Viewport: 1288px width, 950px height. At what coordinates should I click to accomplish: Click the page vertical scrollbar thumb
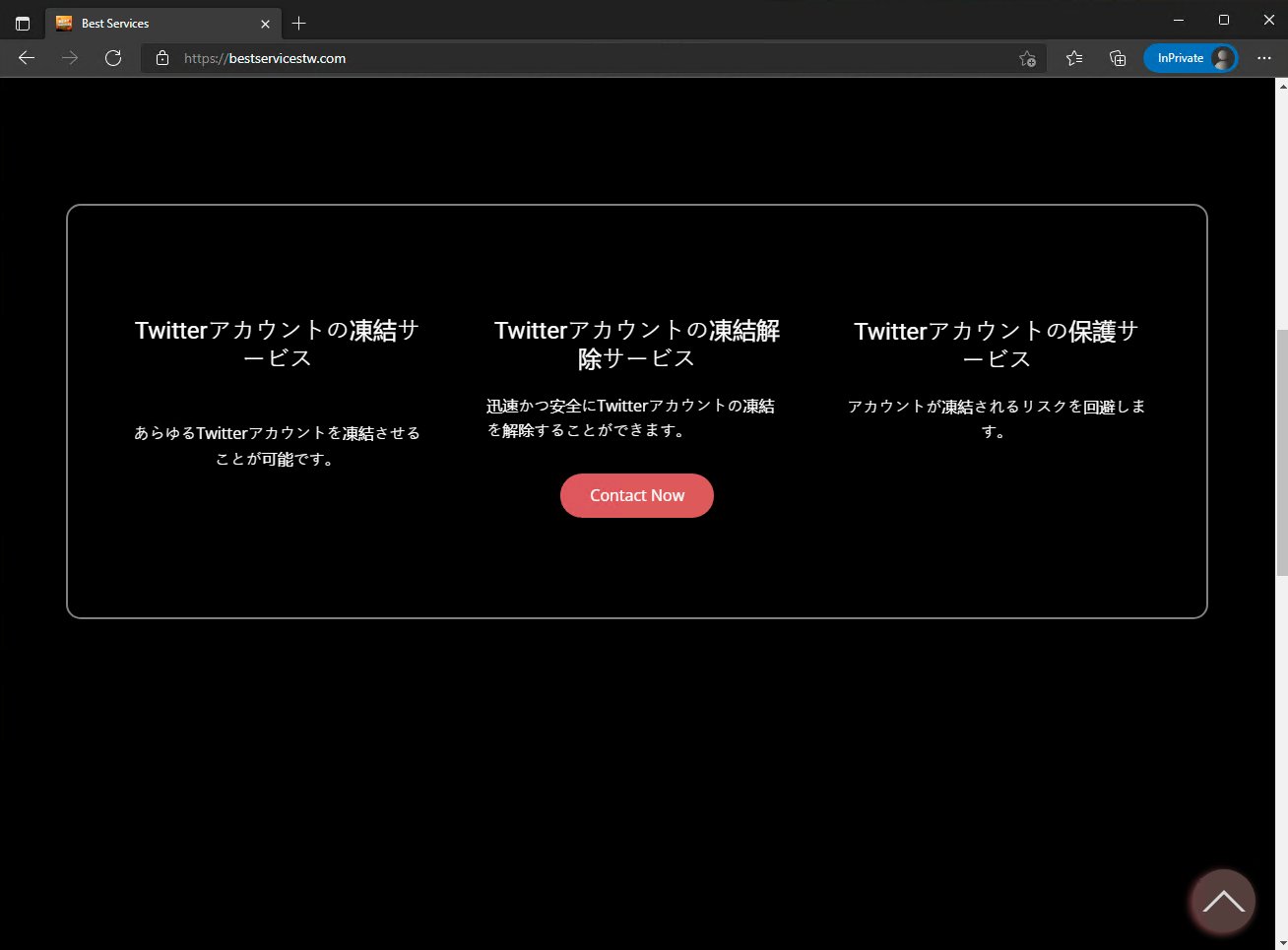tap(1281, 453)
